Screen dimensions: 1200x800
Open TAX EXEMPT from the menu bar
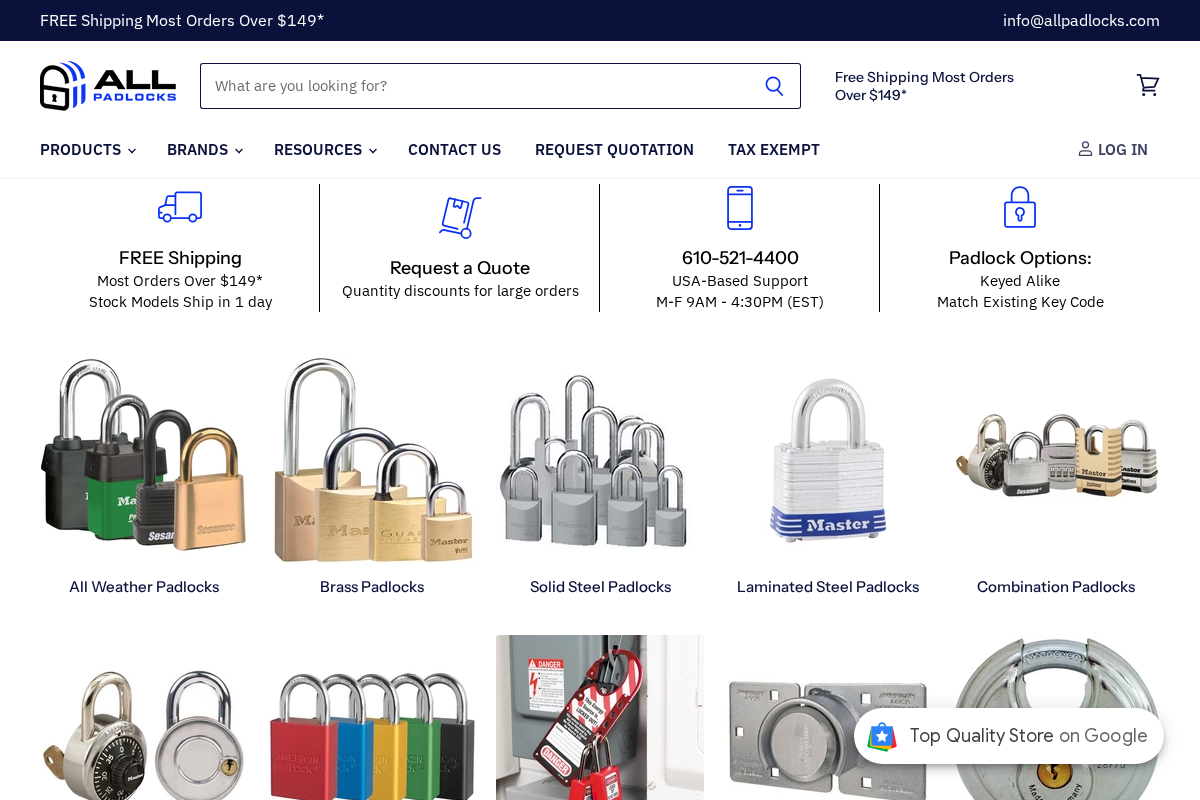click(774, 150)
